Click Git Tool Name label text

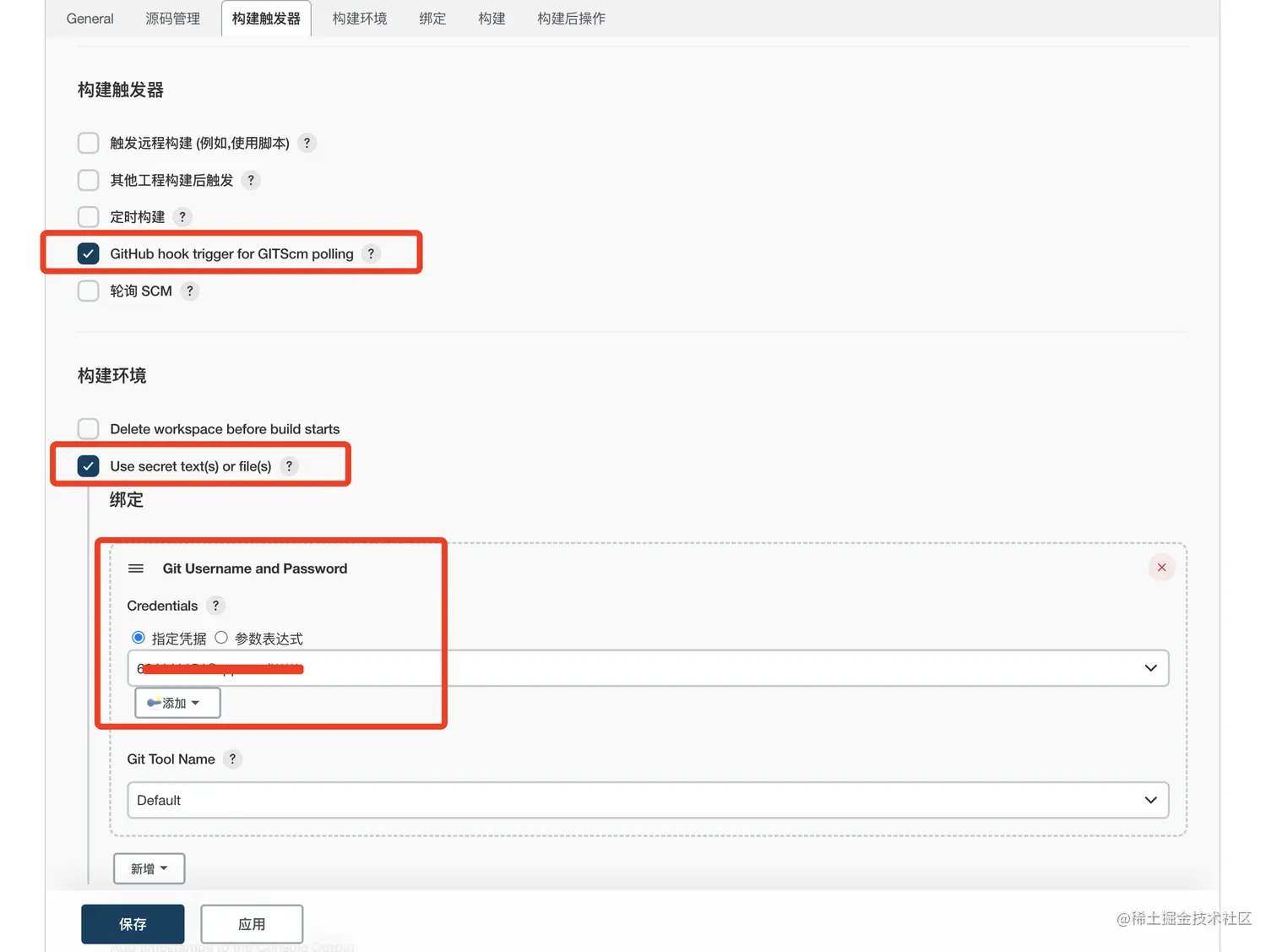click(171, 759)
